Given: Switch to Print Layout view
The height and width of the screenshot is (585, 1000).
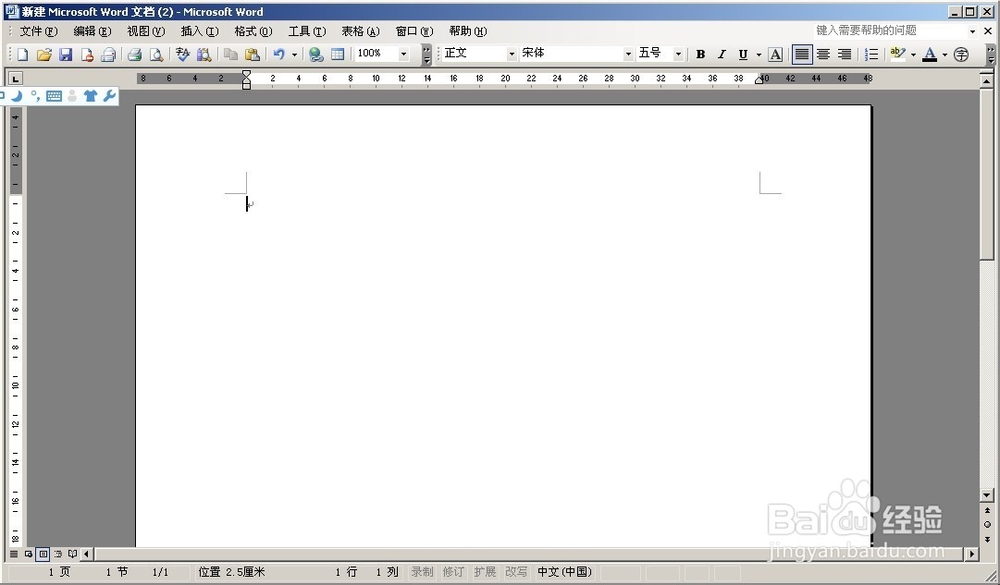Looking at the screenshot, I should 43,554.
